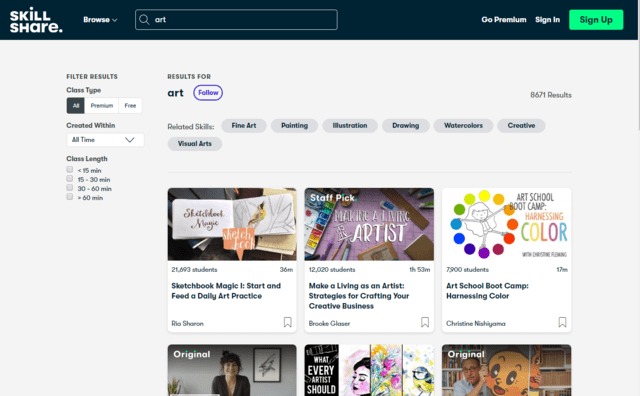Screen dimensions: 640x396
Task: Click the 8671 Results text
Action: pos(551,95)
